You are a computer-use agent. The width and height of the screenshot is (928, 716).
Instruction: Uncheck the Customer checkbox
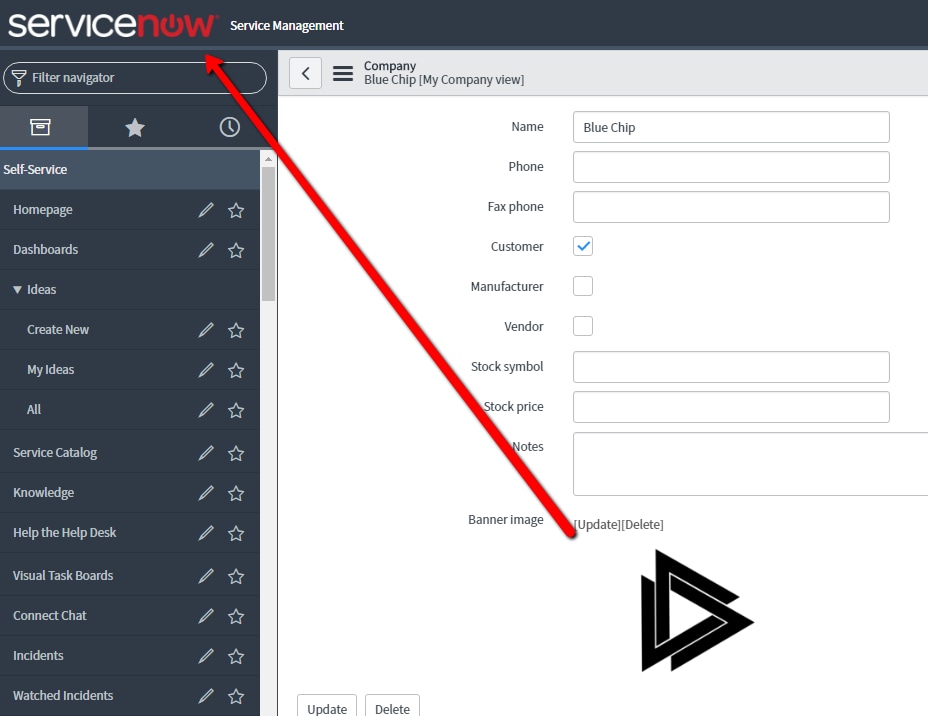[583, 246]
